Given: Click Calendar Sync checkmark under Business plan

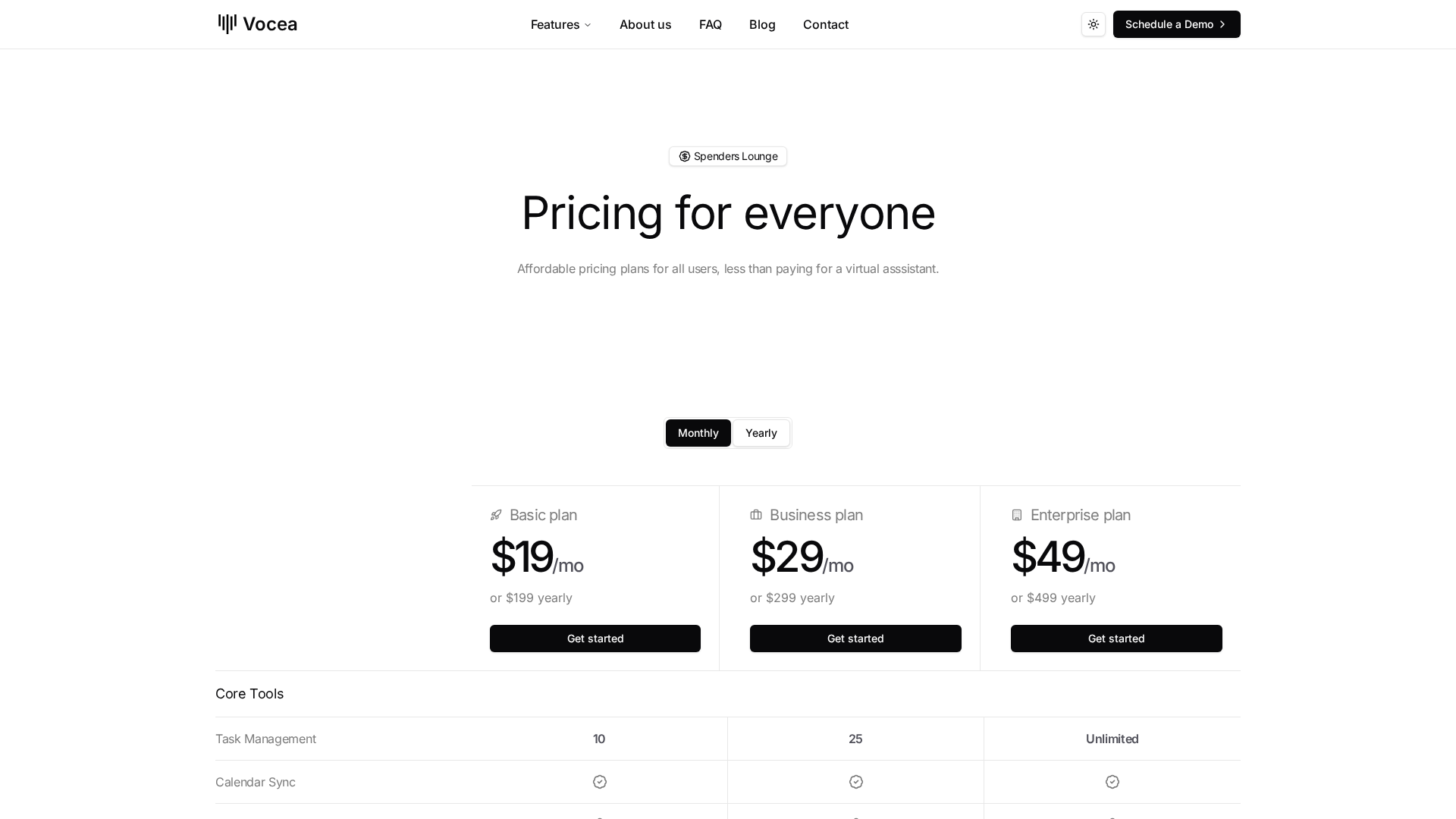Looking at the screenshot, I should pos(856,782).
